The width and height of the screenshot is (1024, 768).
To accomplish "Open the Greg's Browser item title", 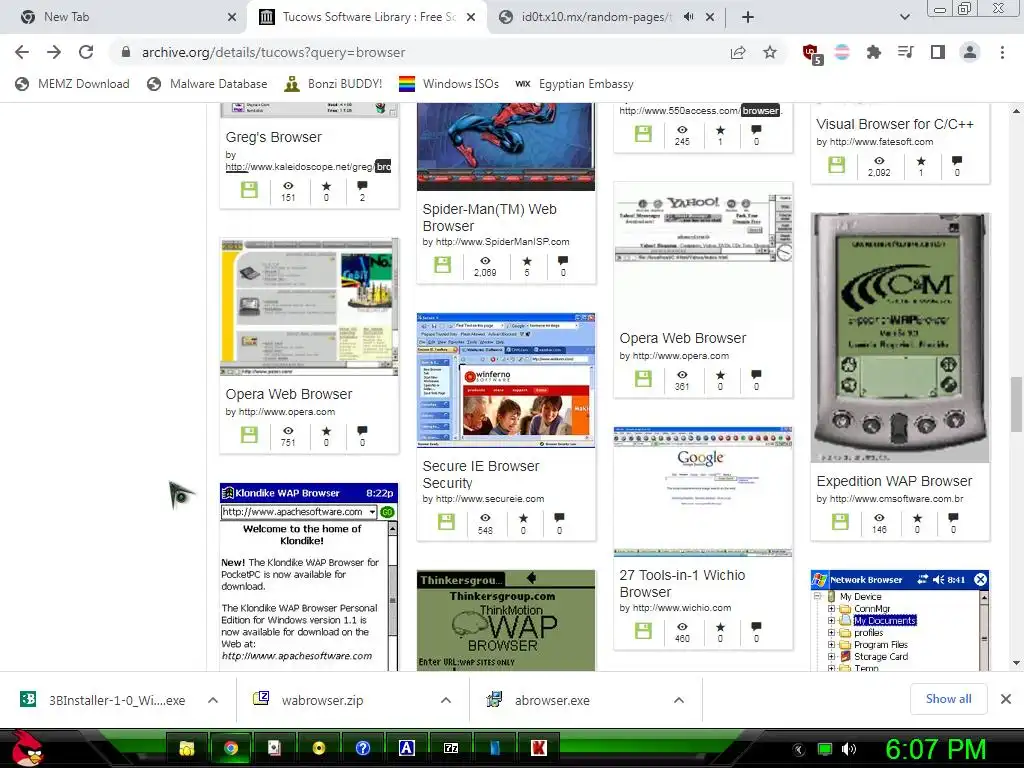I will (x=274, y=137).
